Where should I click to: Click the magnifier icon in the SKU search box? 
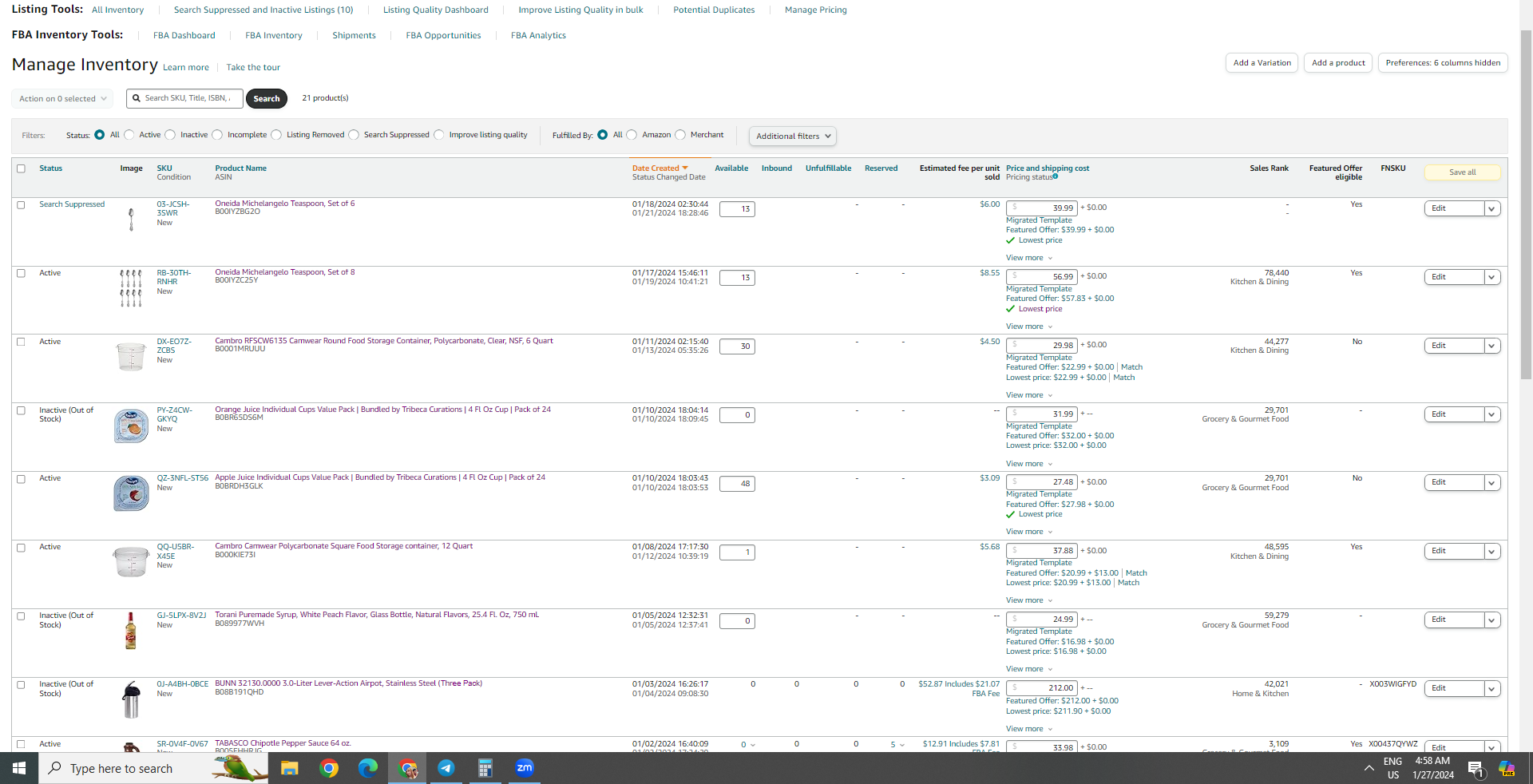(137, 98)
